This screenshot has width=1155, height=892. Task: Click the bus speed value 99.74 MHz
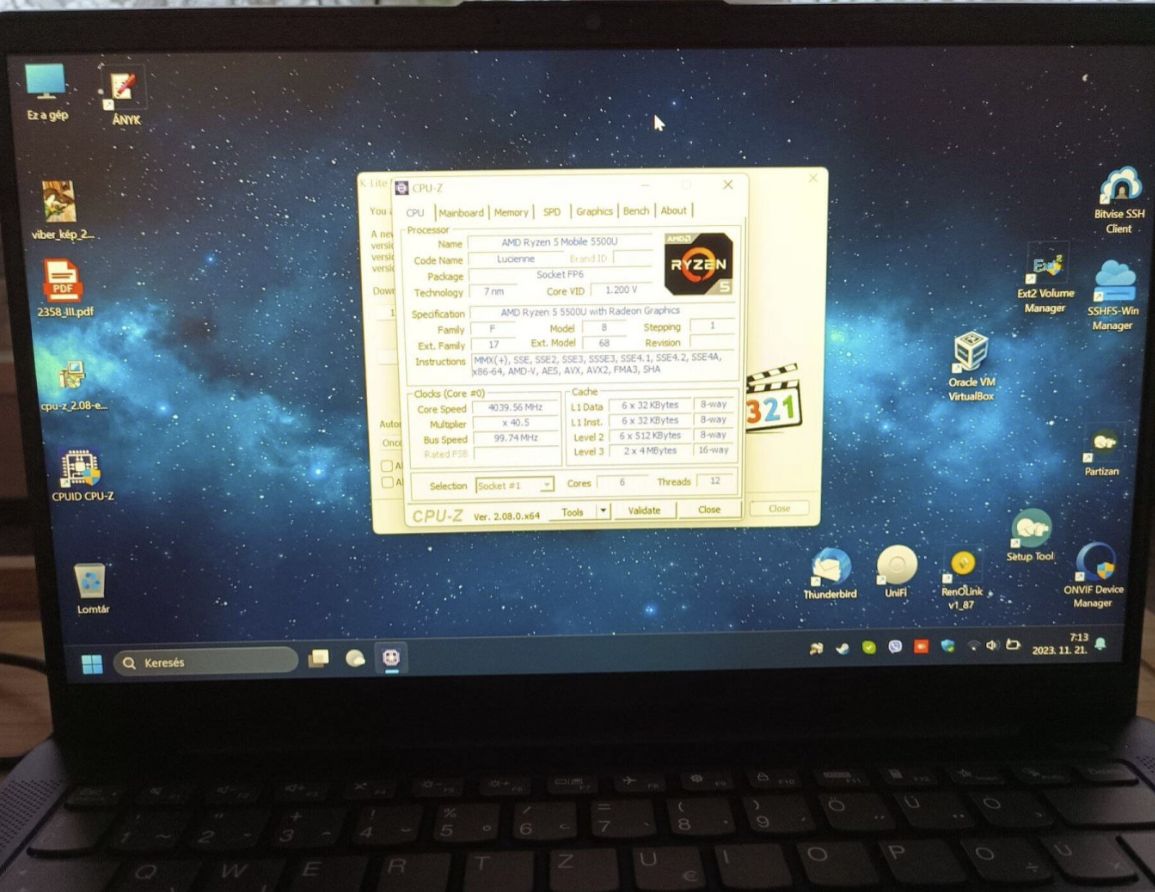(516, 438)
